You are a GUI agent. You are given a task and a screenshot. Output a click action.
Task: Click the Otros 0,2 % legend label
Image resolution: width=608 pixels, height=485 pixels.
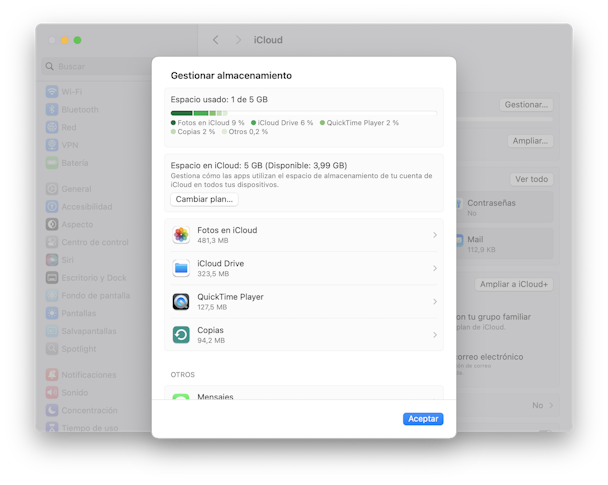[x=248, y=132]
